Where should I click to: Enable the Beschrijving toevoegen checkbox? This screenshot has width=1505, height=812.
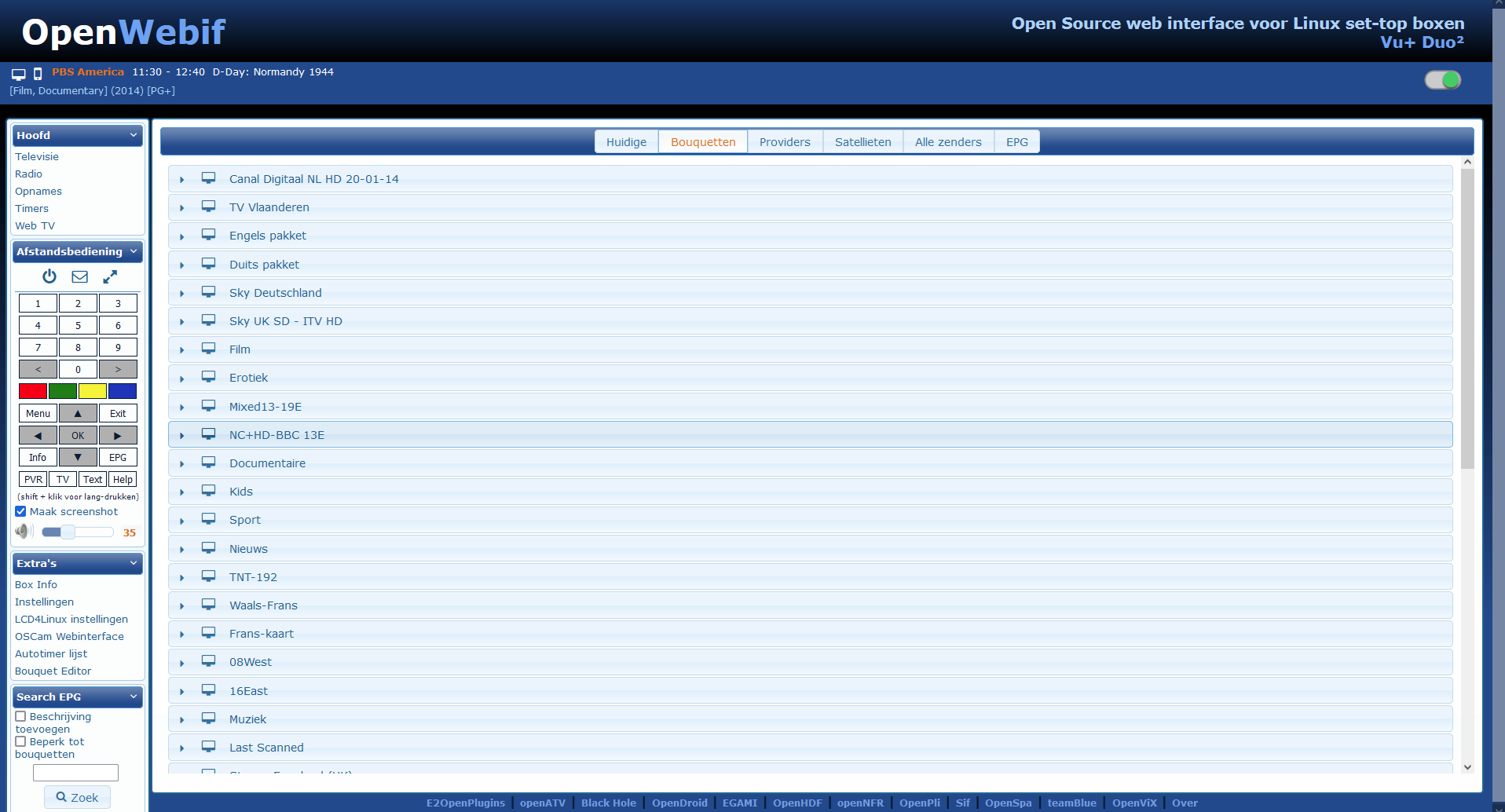(20, 716)
